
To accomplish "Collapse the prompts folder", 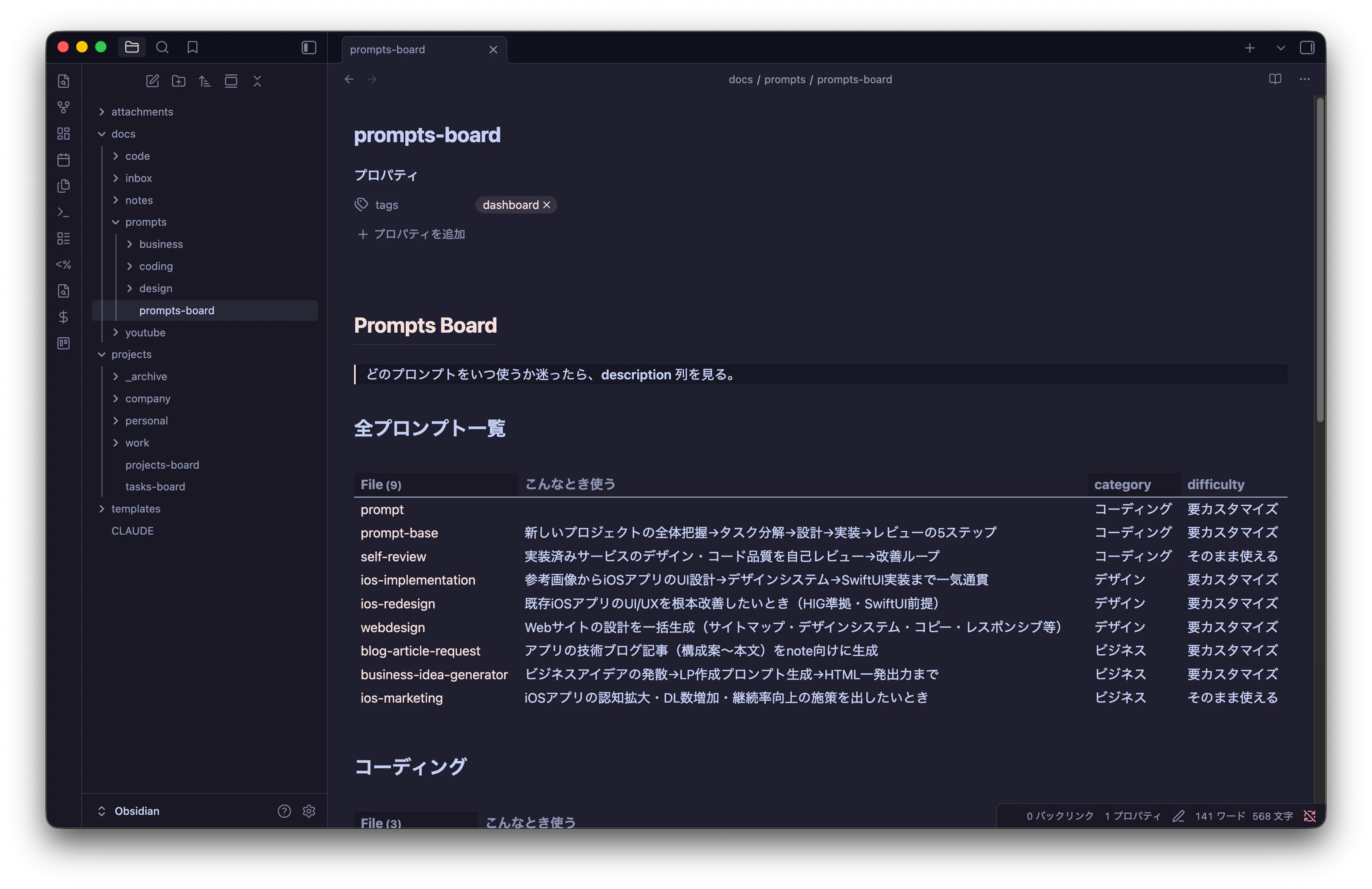I will coord(145,222).
